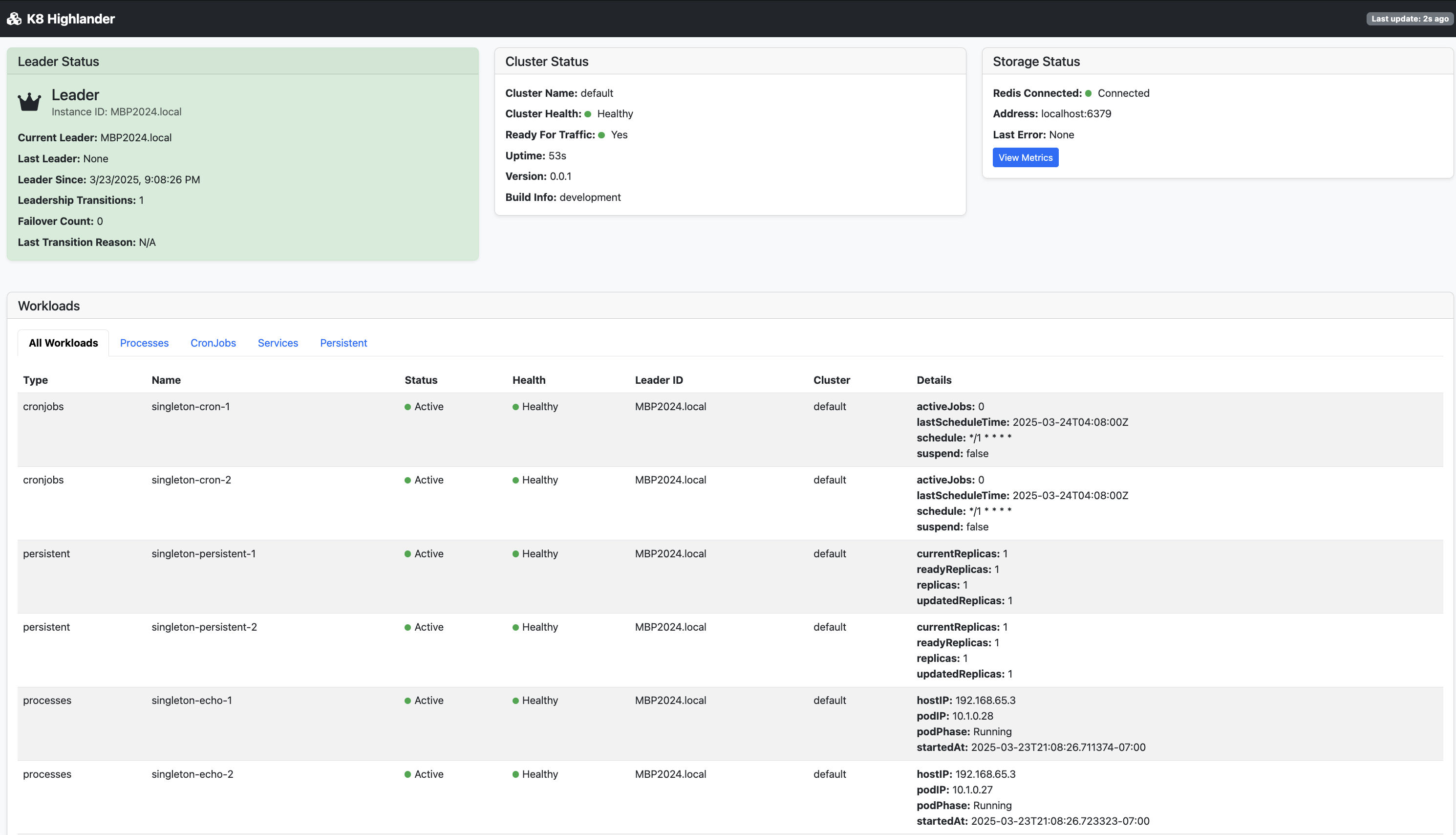Click singleton-cron-1 Active status dot
This screenshot has height=835, width=1456.
click(x=407, y=407)
